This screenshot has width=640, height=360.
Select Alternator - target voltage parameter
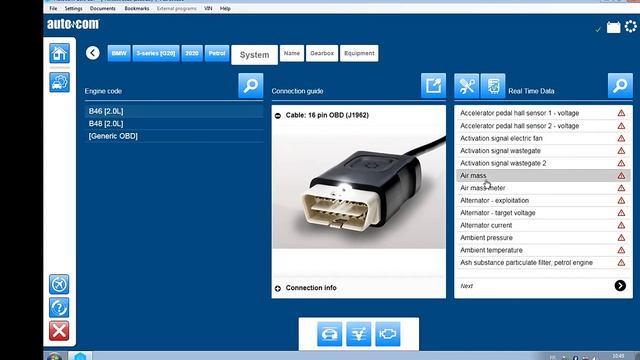point(543,213)
